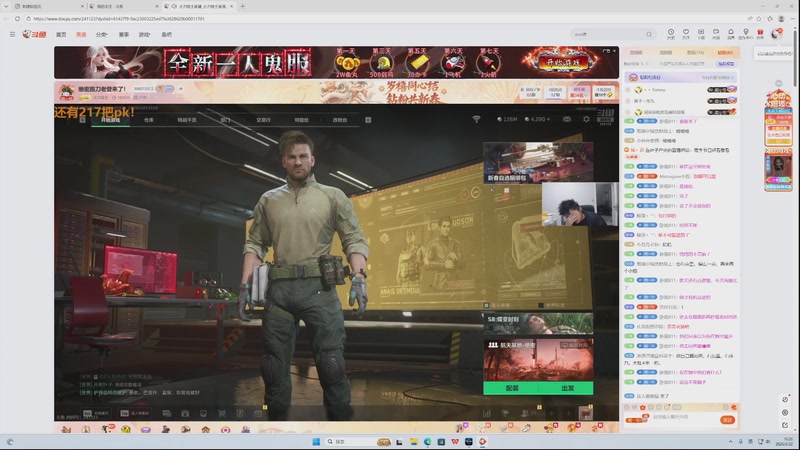
Task: Open Microsoft Edge from the taskbar
Action: click(427, 441)
